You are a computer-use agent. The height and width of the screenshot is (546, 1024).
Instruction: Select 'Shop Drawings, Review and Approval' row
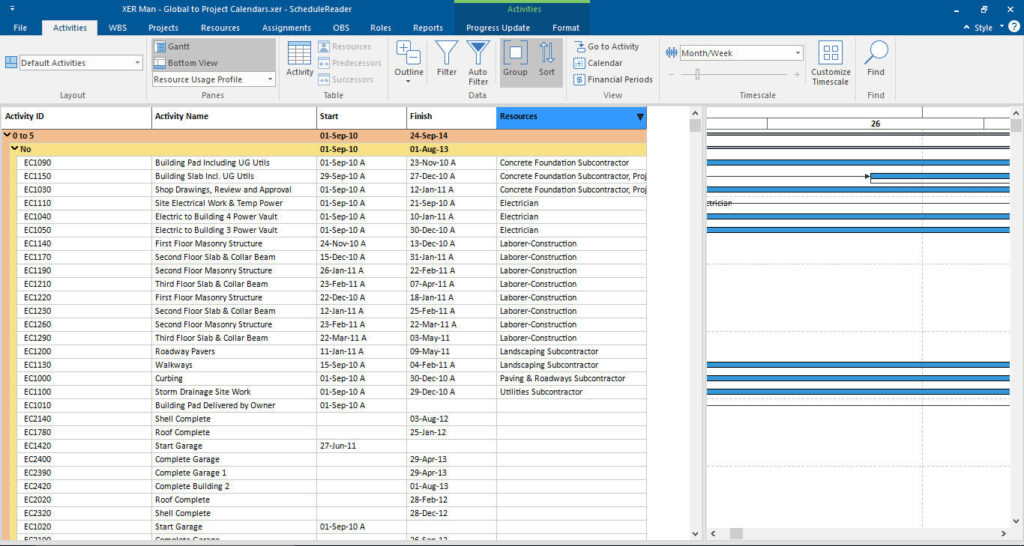(332, 189)
